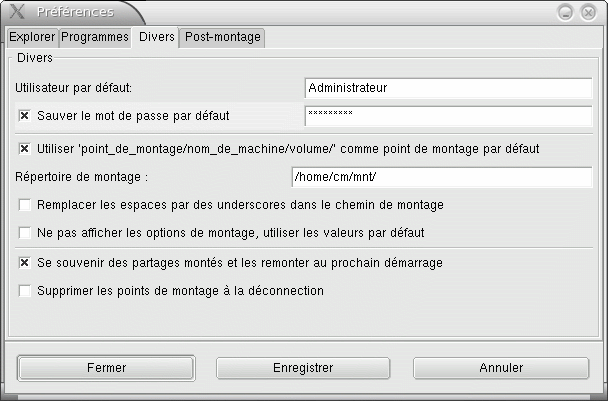This screenshot has width=608, height=401.
Task: Minimize the Préférences window
Action: coord(565,13)
